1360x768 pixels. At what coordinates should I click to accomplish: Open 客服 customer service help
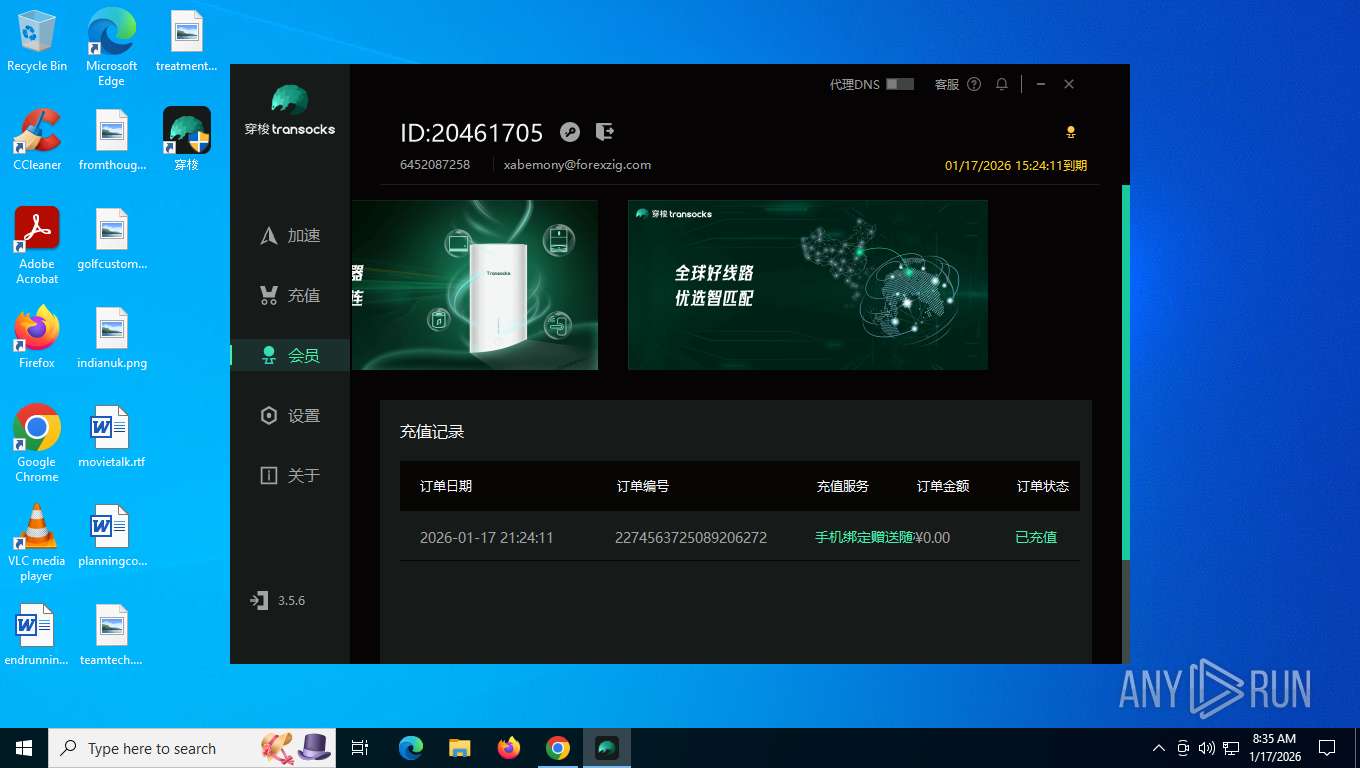coord(957,84)
